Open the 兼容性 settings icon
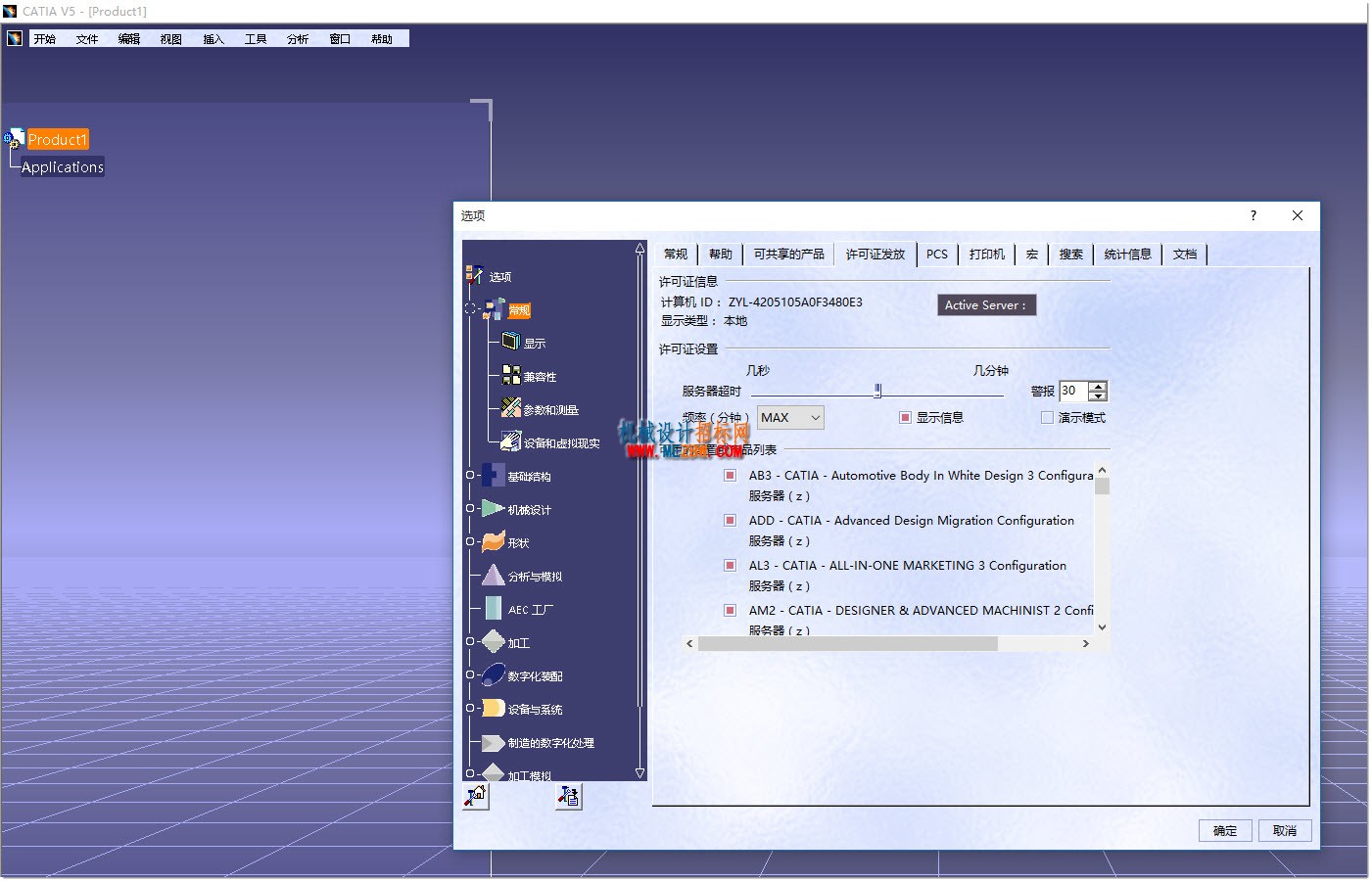Screen dimensions: 1372x882 point(510,375)
